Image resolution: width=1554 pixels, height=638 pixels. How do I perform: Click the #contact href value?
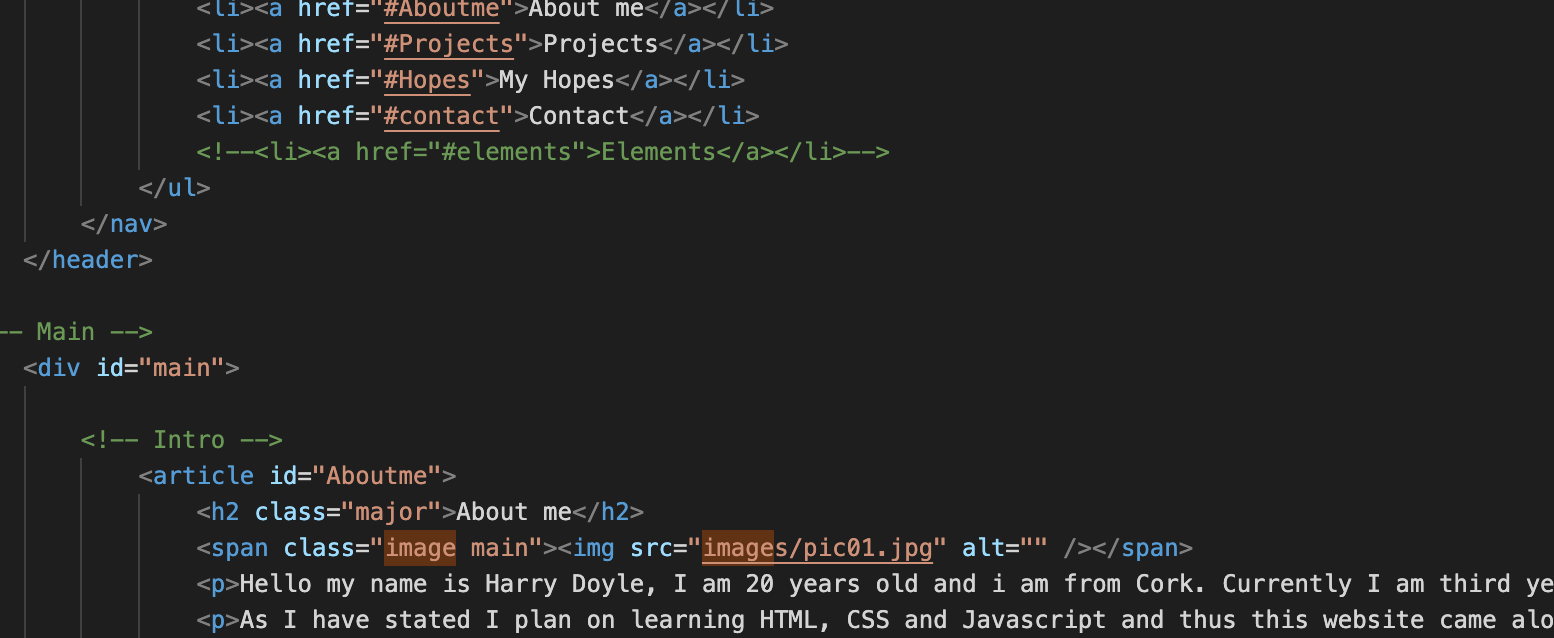(442, 116)
